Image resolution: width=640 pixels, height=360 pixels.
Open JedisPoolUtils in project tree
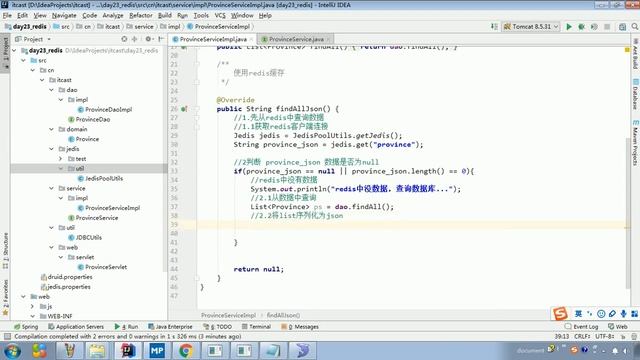100,178
